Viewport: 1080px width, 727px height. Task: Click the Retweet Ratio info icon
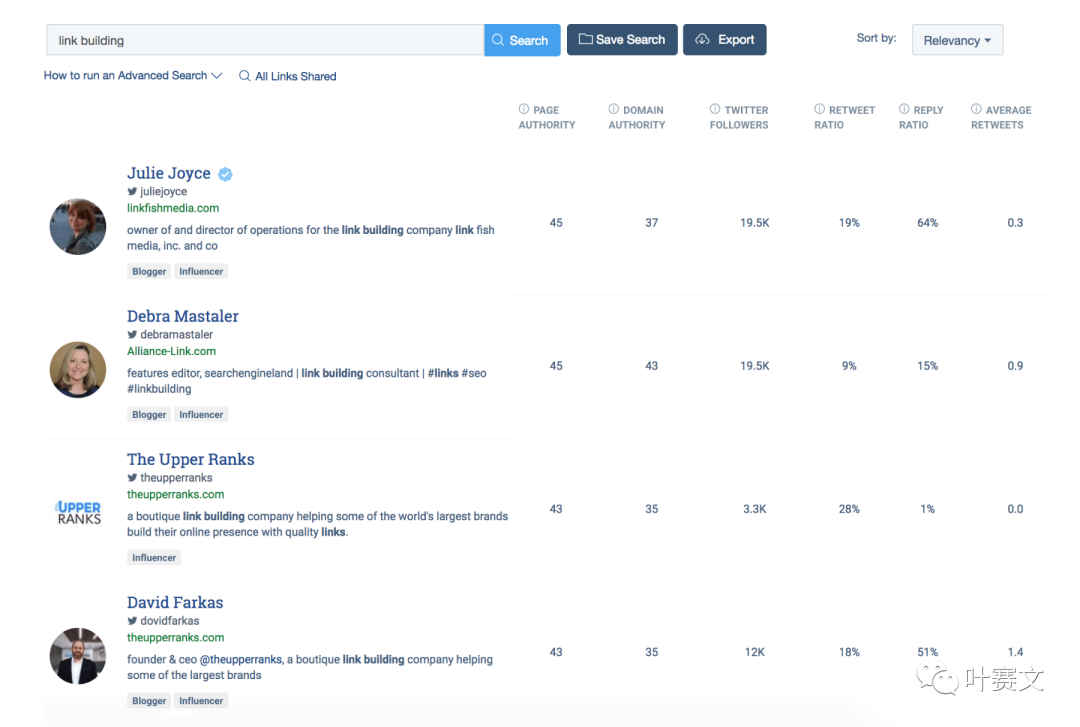click(x=820, y=109)
